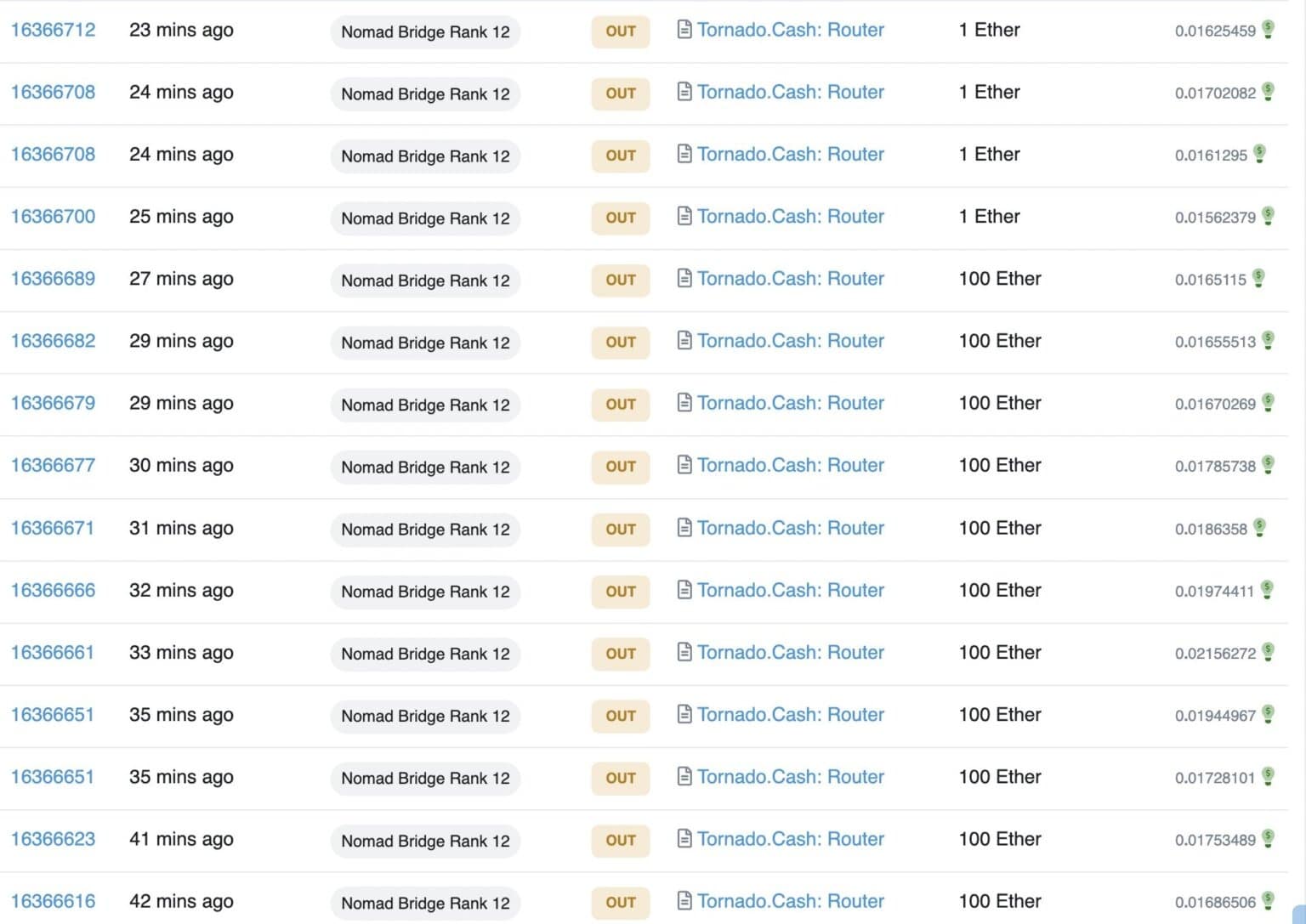Click green gas icon beside 0.01702082 fee
The width and height of the screenshot is (1306, 924).
point(1268,92)
